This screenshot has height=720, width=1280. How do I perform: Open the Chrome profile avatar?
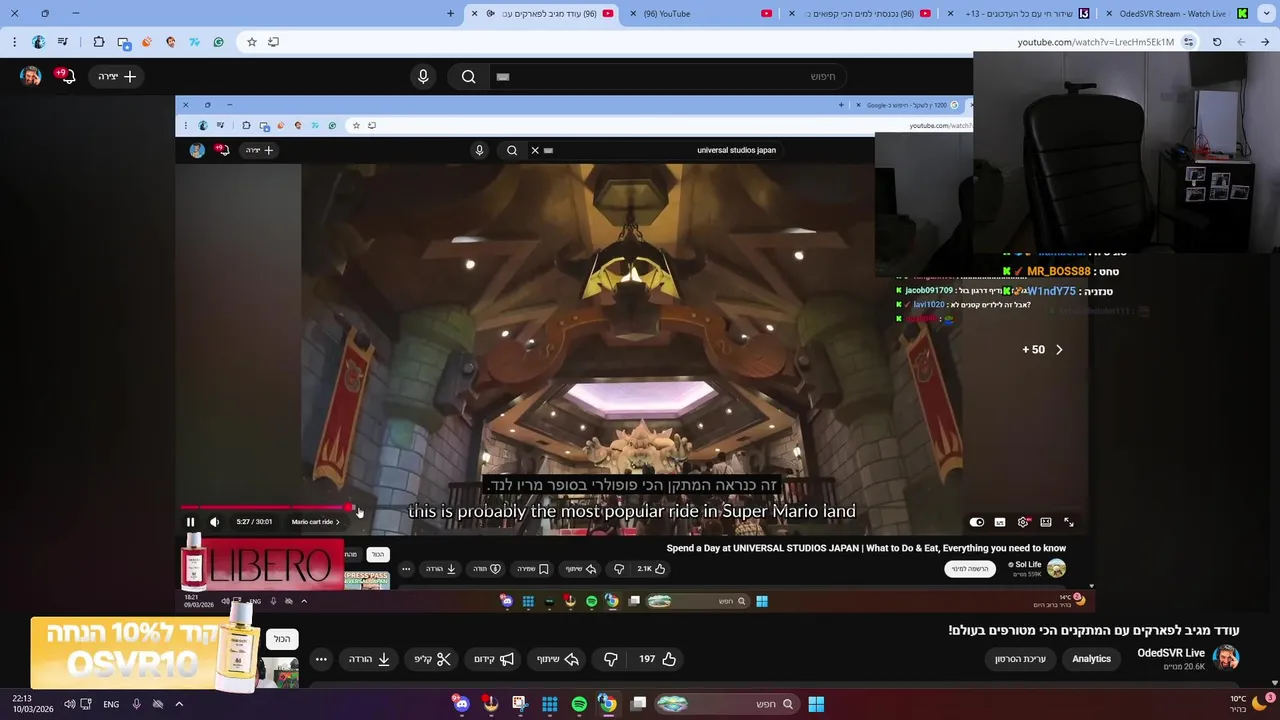click(x=38, y=42)
